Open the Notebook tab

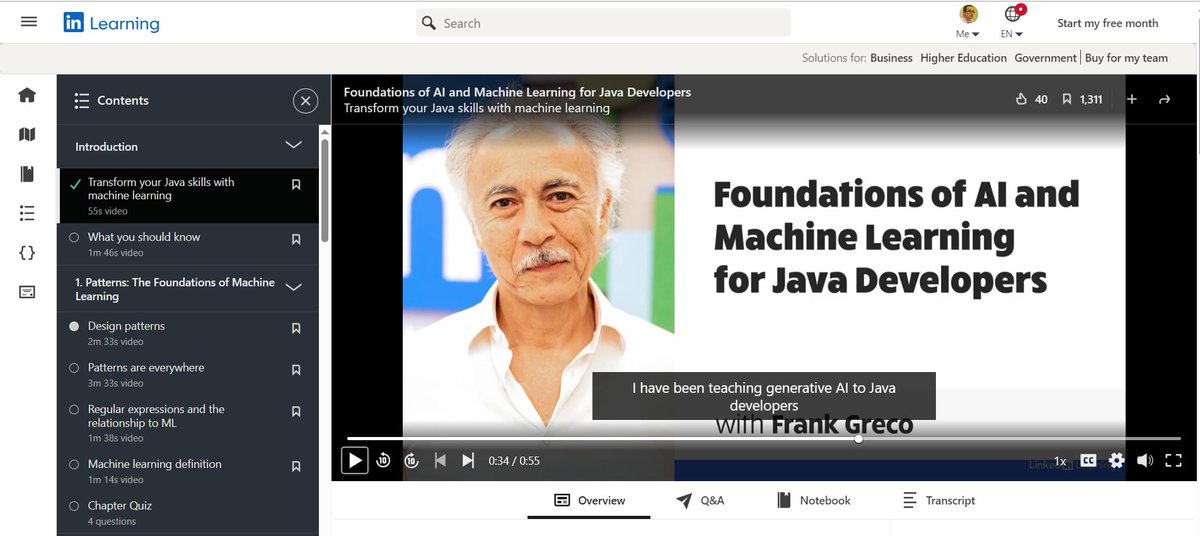813,500
